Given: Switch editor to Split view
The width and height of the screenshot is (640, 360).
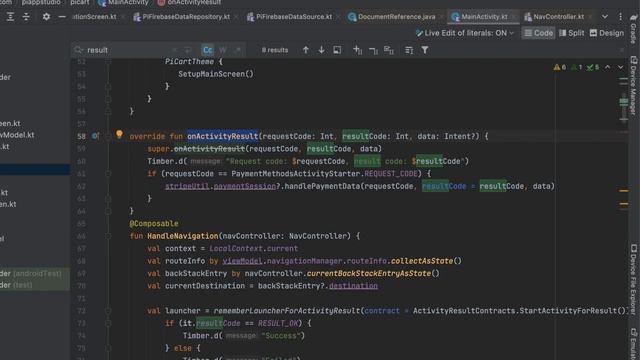Looking at the screenshot, I should (571, 33).
